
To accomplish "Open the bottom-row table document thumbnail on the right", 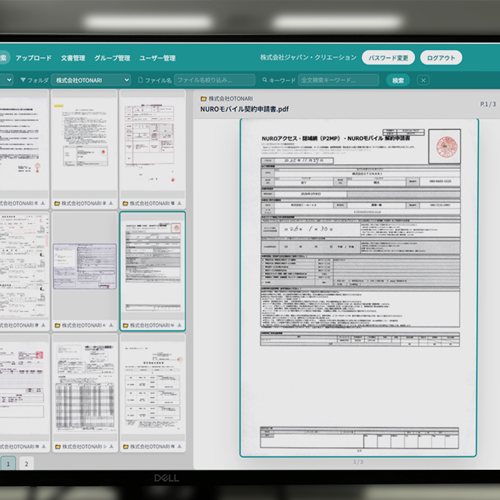I will click(x=153, y=388).
